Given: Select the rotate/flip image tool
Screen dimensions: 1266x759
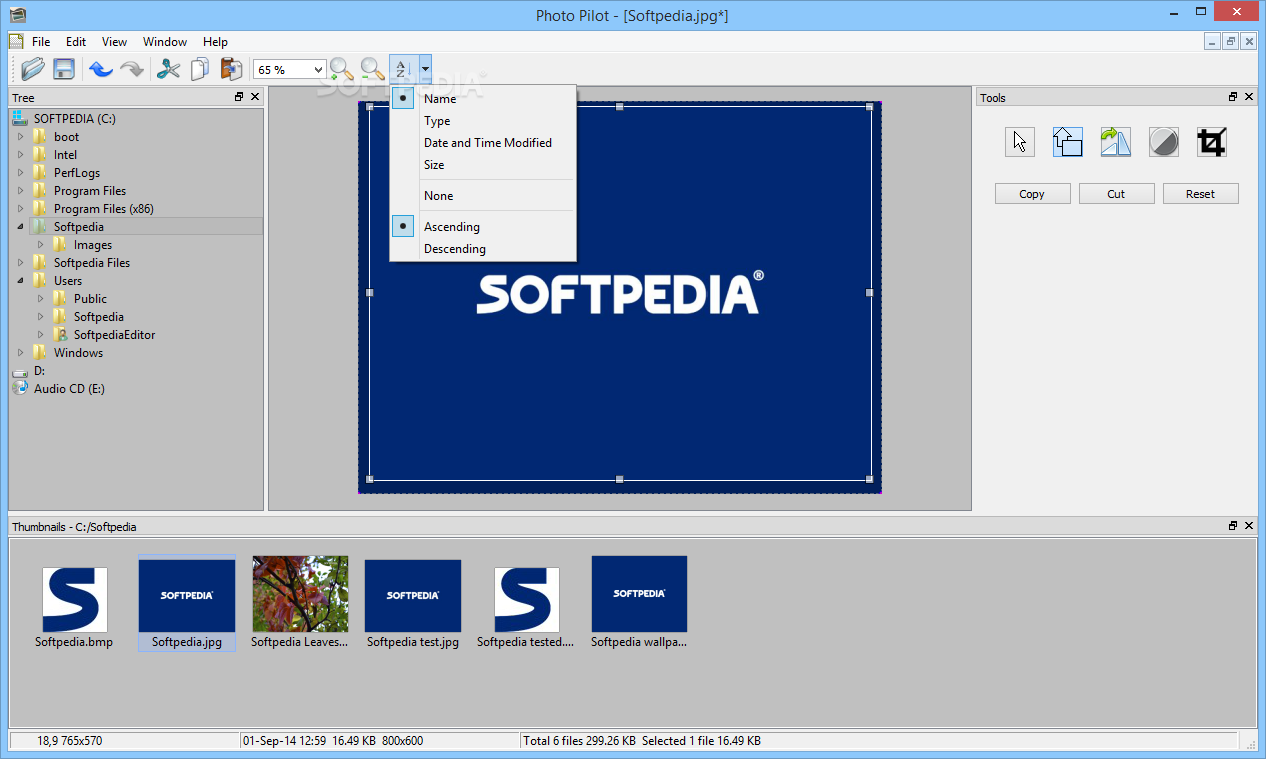Looking at the screenshot, I should point(1116,142).
